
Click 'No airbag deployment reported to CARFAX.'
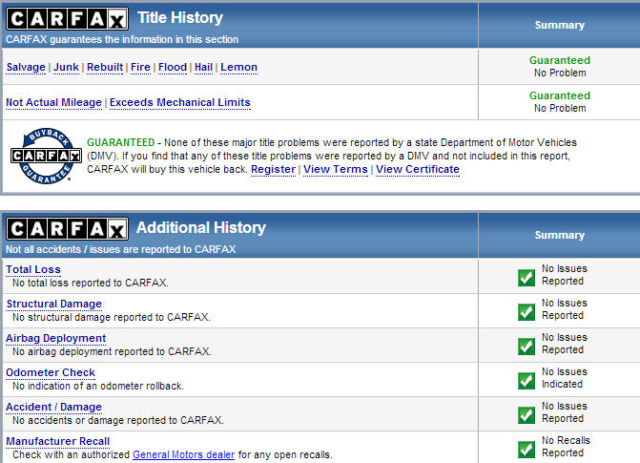point(112,351)
